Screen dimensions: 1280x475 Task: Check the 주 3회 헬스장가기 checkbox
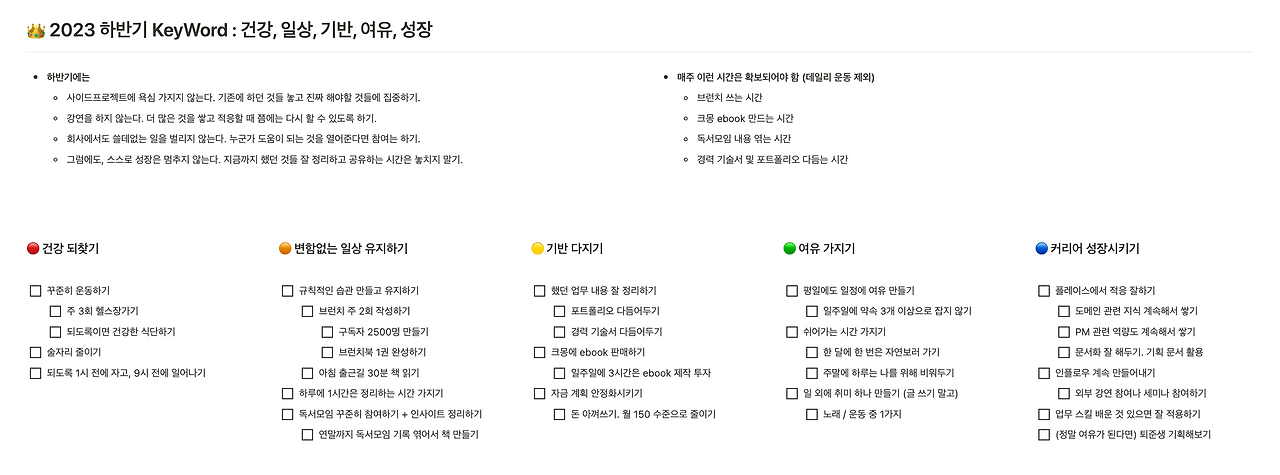(55, 311)
